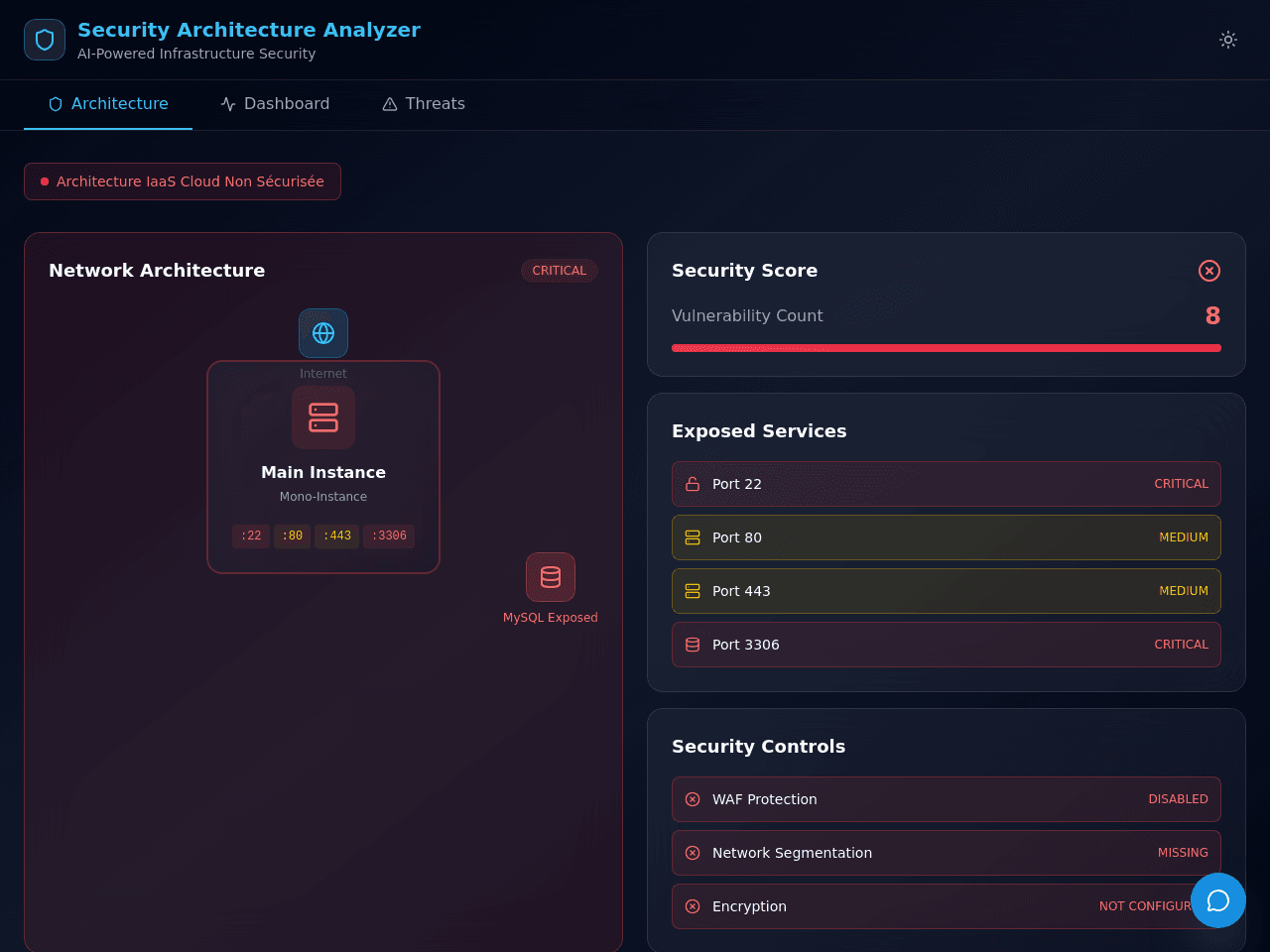Click the MySQL Exposed label
1270x952 pixels.
[x=551, y=618]
